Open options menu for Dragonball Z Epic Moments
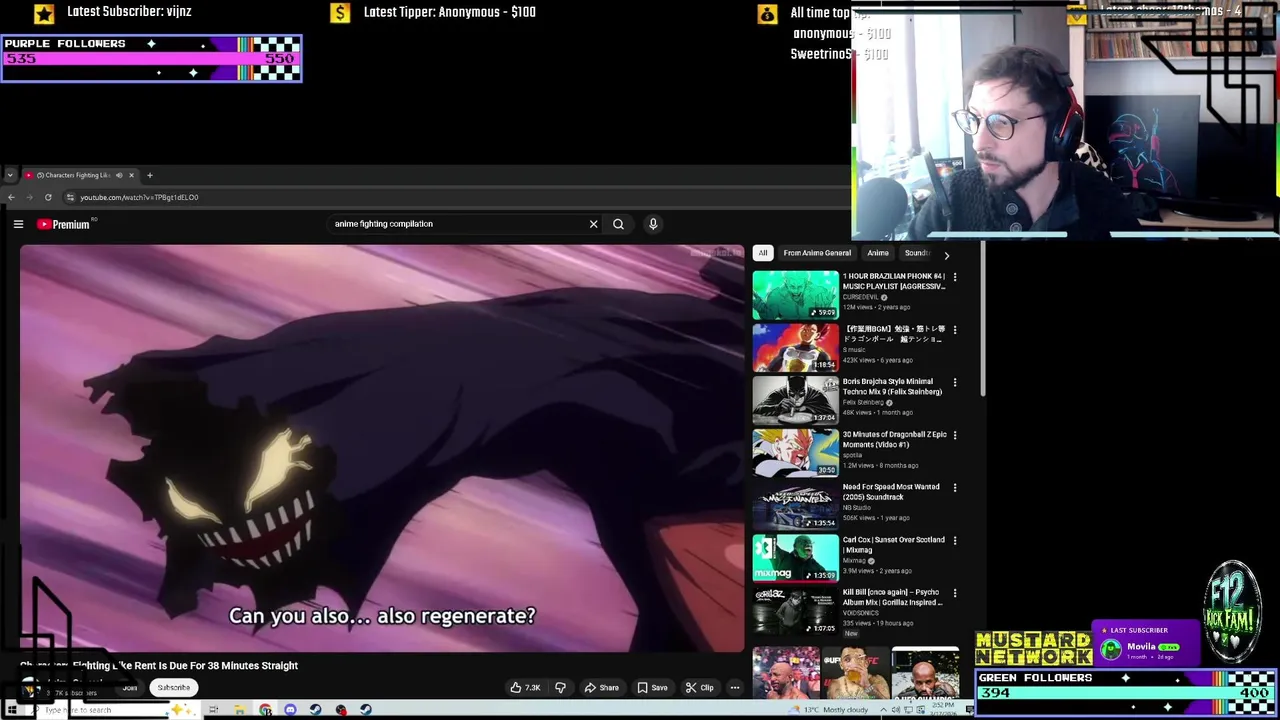Viewport: 1280px width, 720px height. (955, 435)
